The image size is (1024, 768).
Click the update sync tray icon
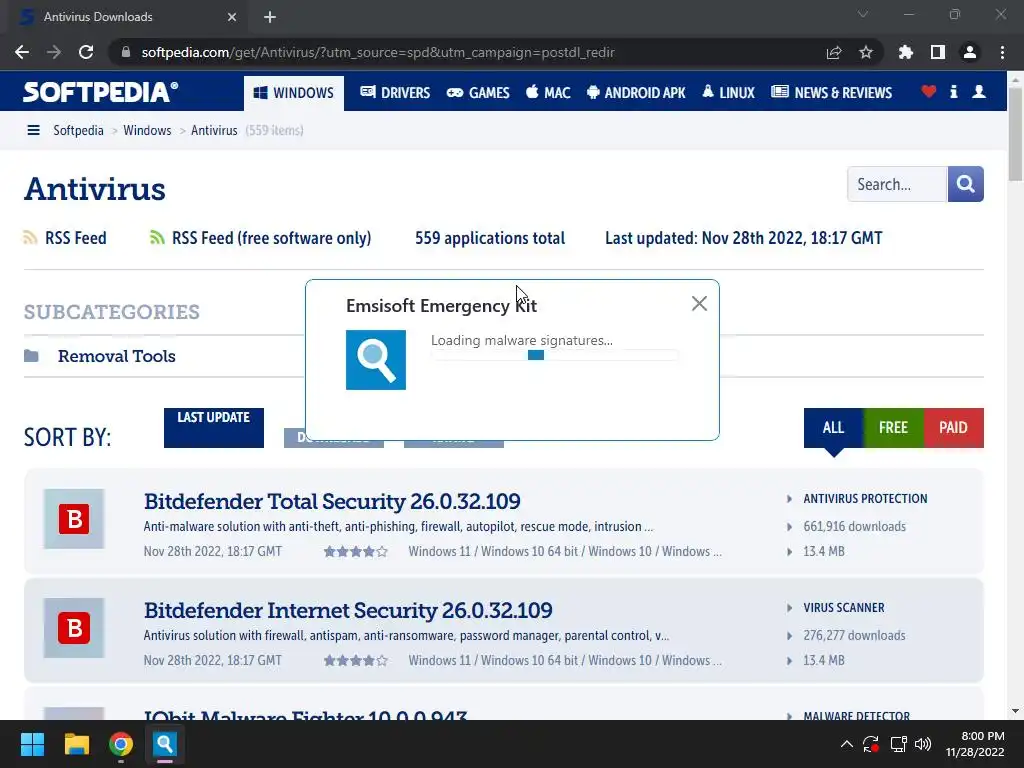point(871,744)
